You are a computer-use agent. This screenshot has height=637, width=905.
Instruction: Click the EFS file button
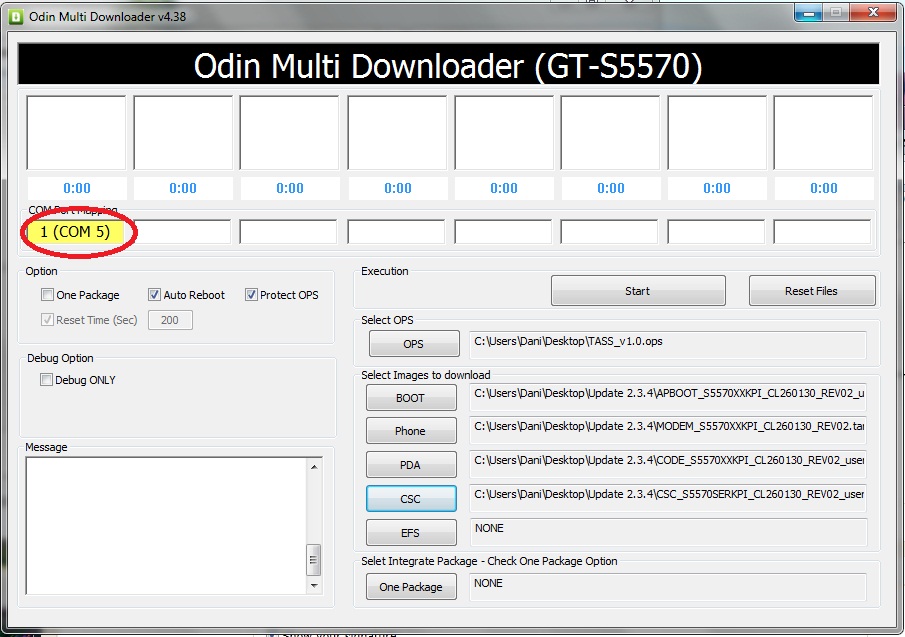410,533
